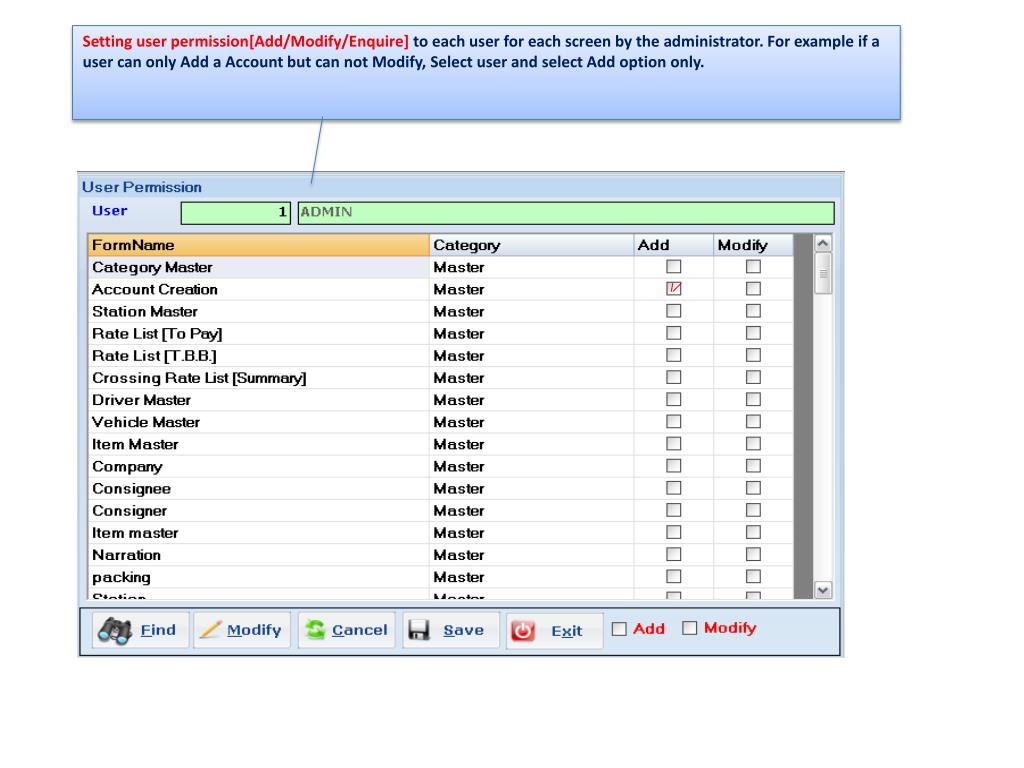Enable Modify permission for Account Creation
The width and height of the screenshot is (1024, 768).
753,289
